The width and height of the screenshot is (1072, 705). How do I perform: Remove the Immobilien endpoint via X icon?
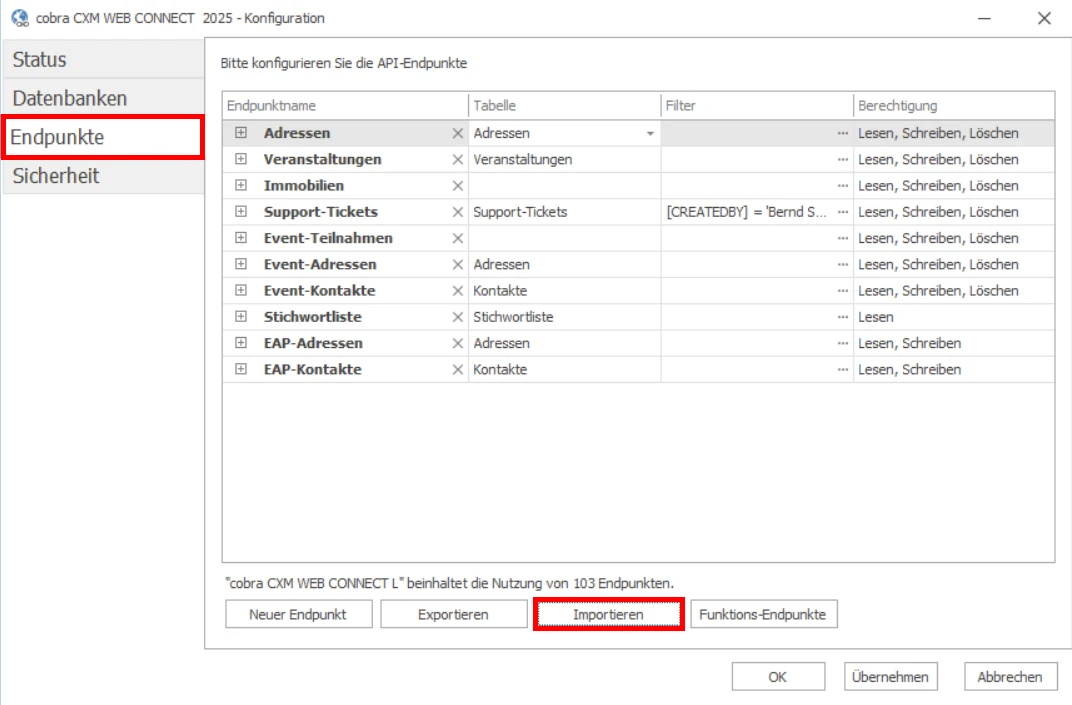457,186
